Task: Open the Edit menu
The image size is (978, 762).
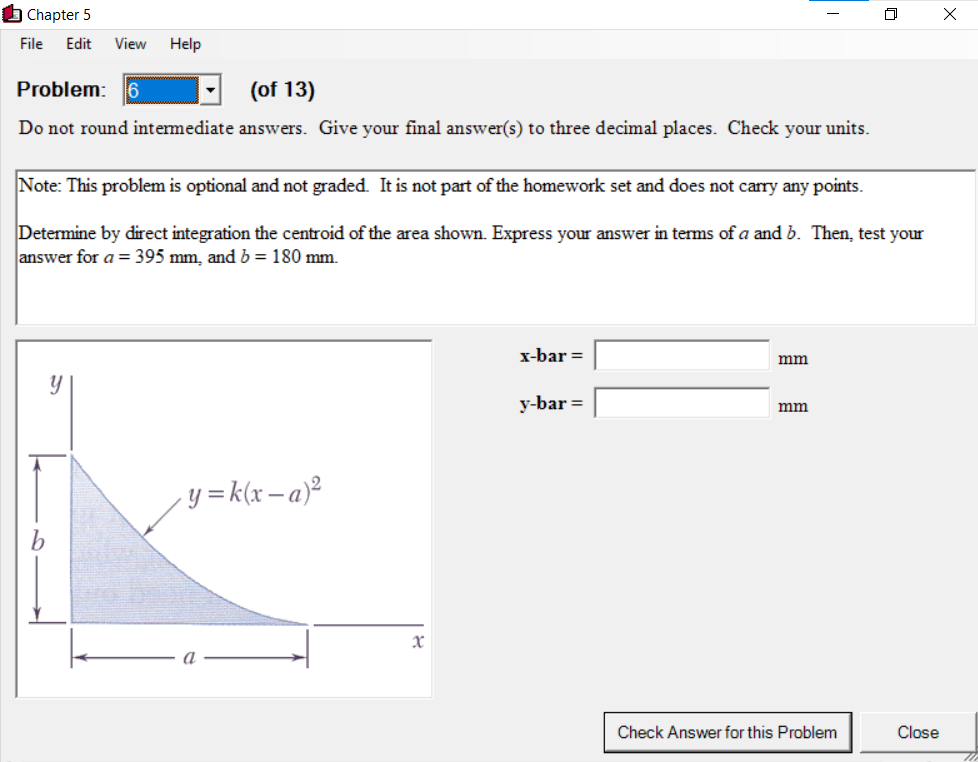Action: [x=77, y=44]
